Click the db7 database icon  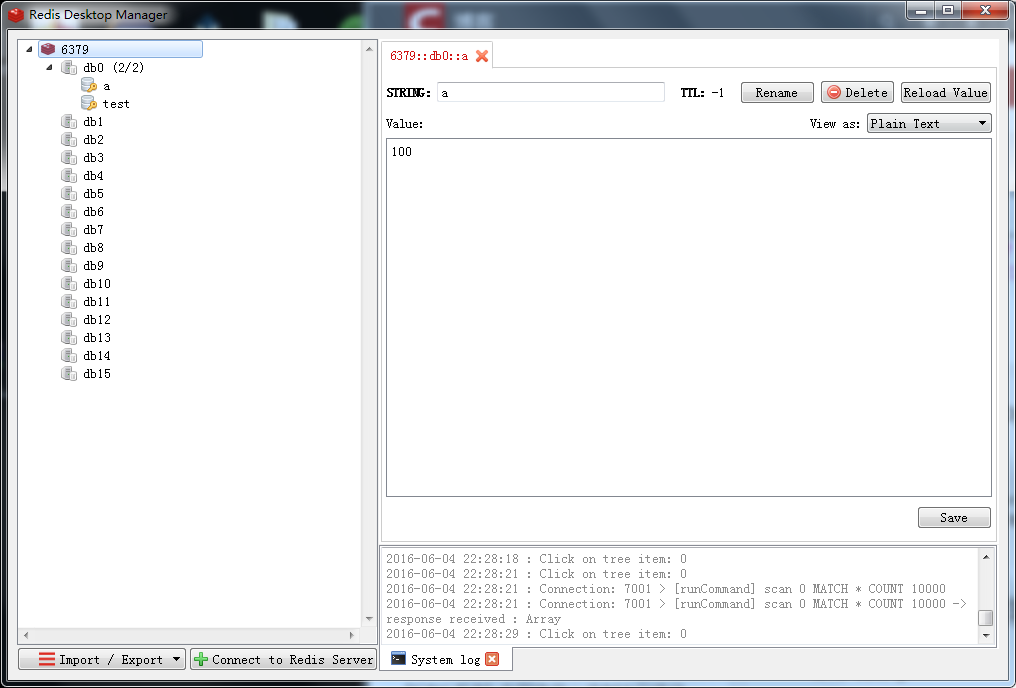[69, 230]
